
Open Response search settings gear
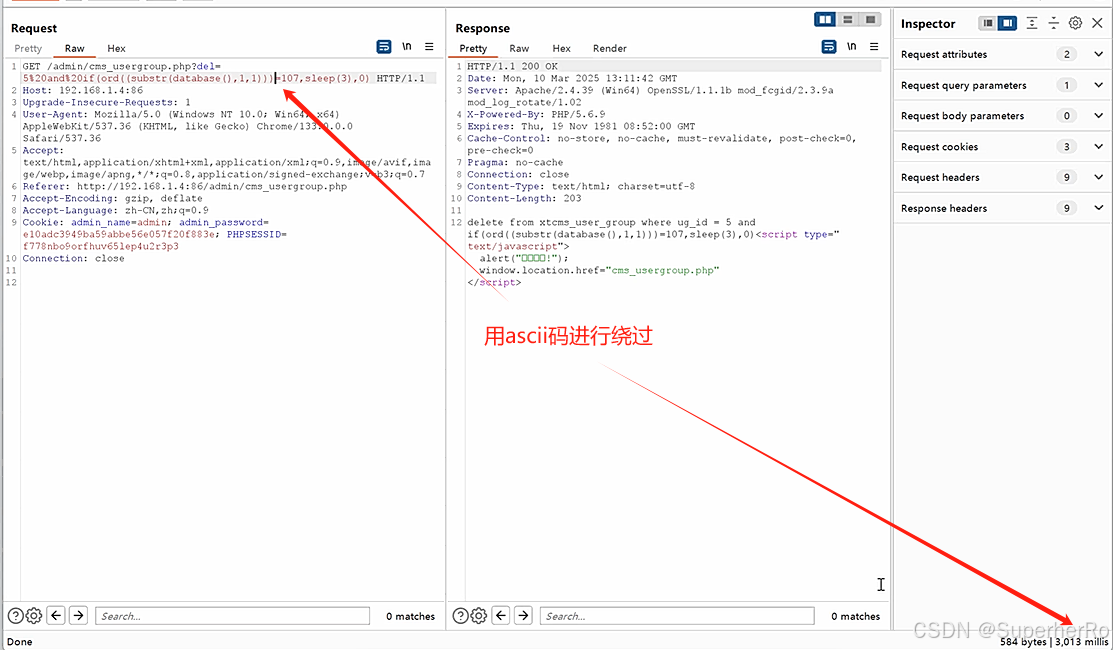tap(479, 616)
